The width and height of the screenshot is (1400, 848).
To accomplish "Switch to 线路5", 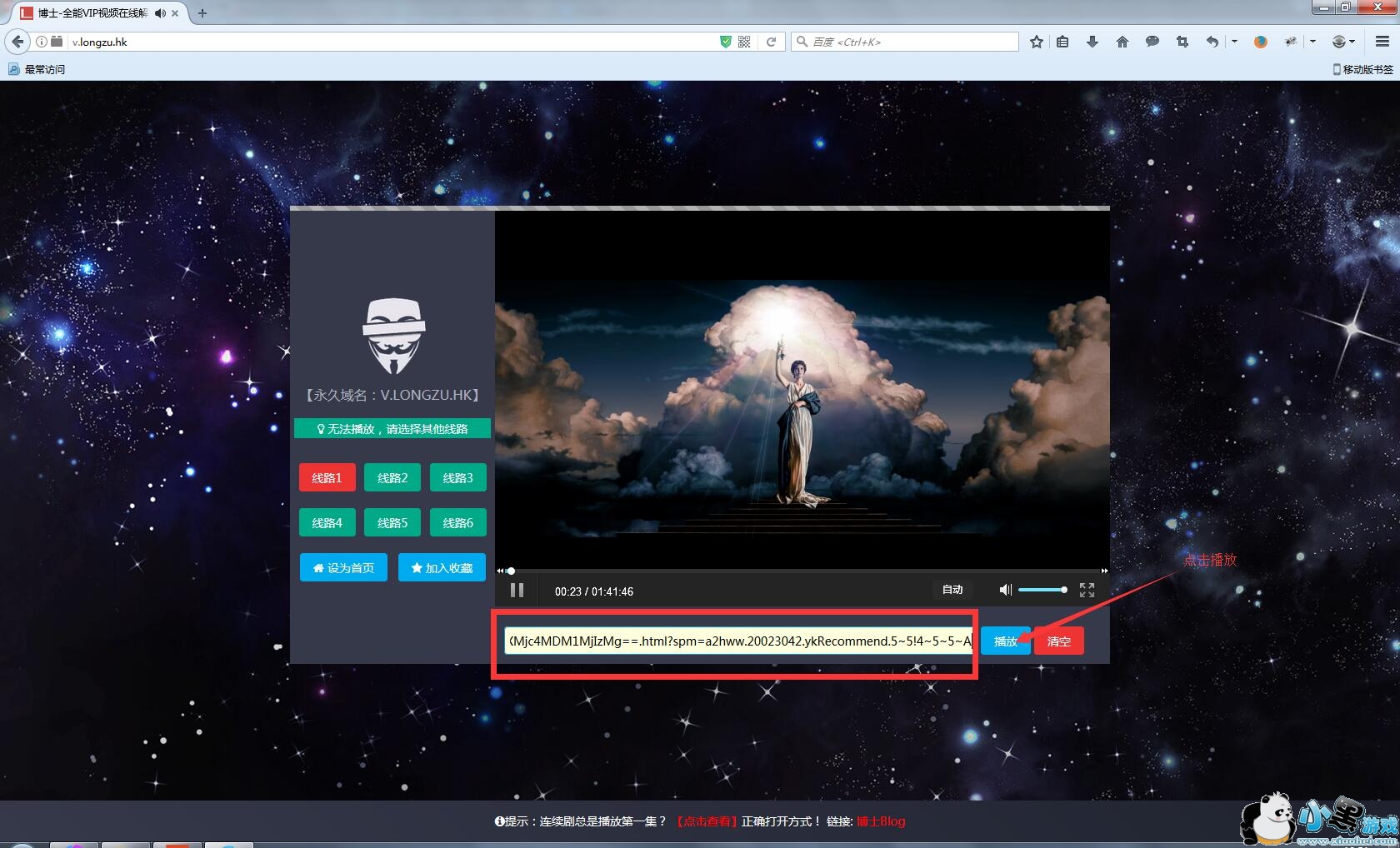I will (x=392, y=522).
